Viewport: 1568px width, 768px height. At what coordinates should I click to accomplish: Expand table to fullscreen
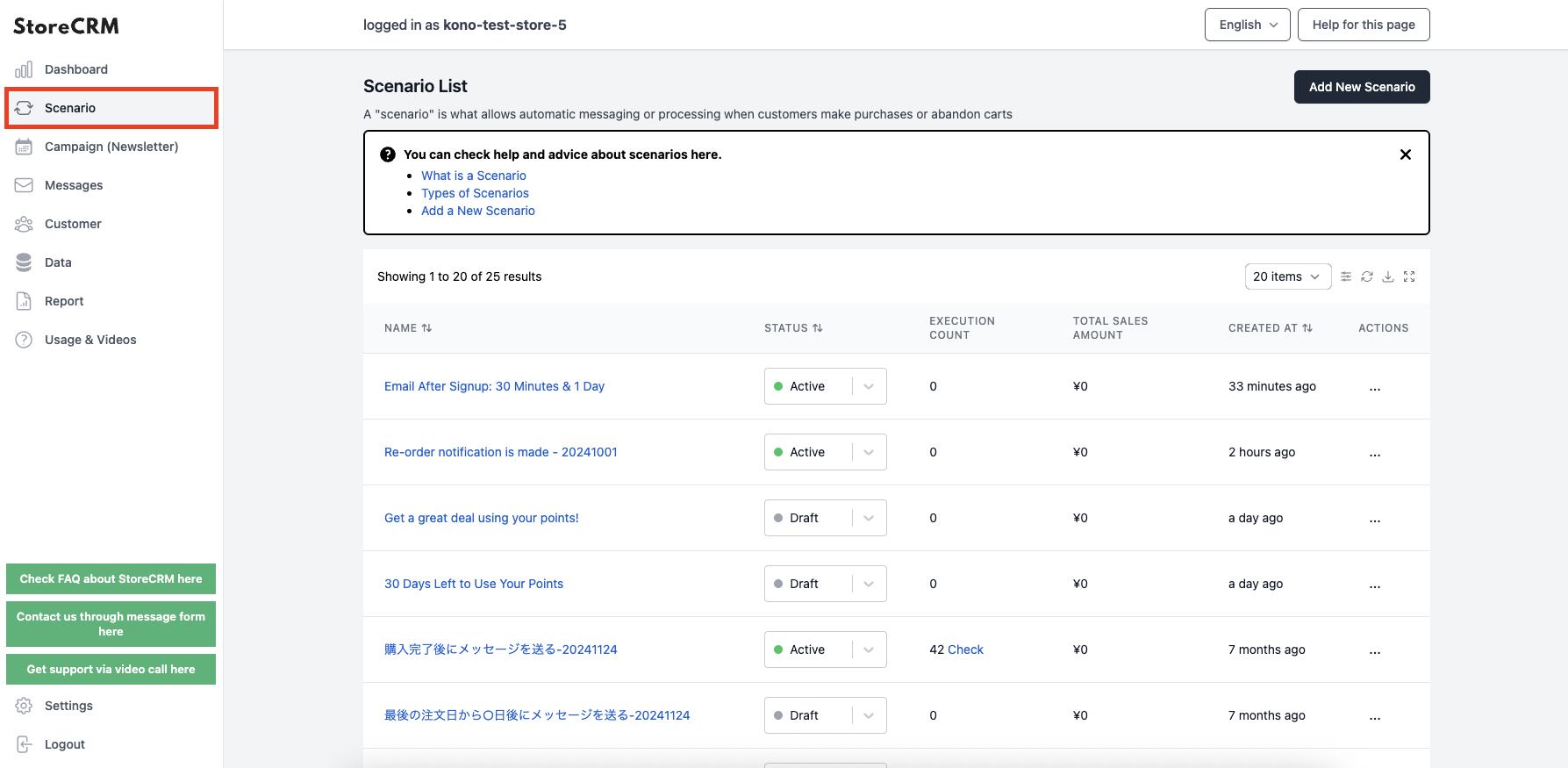[x=1409, y=276]
